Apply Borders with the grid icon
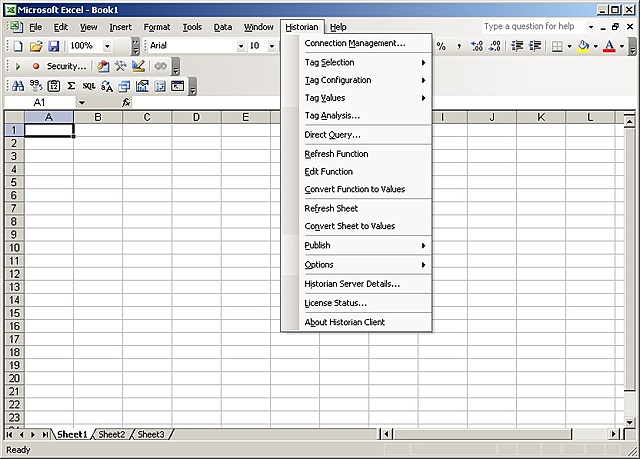This screenshot has height=459, width=640. coord(557,47)
